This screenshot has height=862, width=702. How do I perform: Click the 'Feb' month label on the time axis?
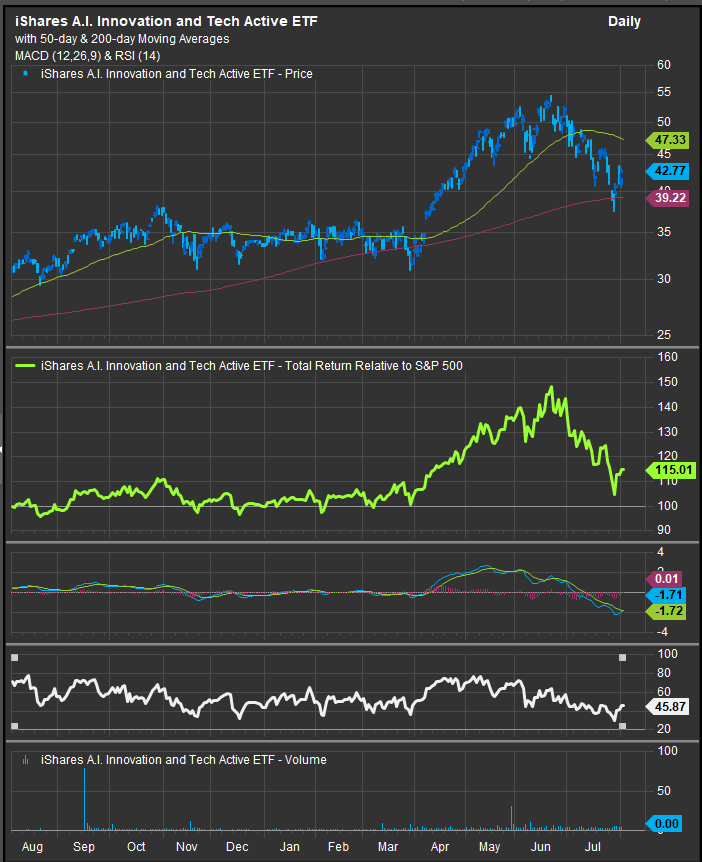pos(338,846)
